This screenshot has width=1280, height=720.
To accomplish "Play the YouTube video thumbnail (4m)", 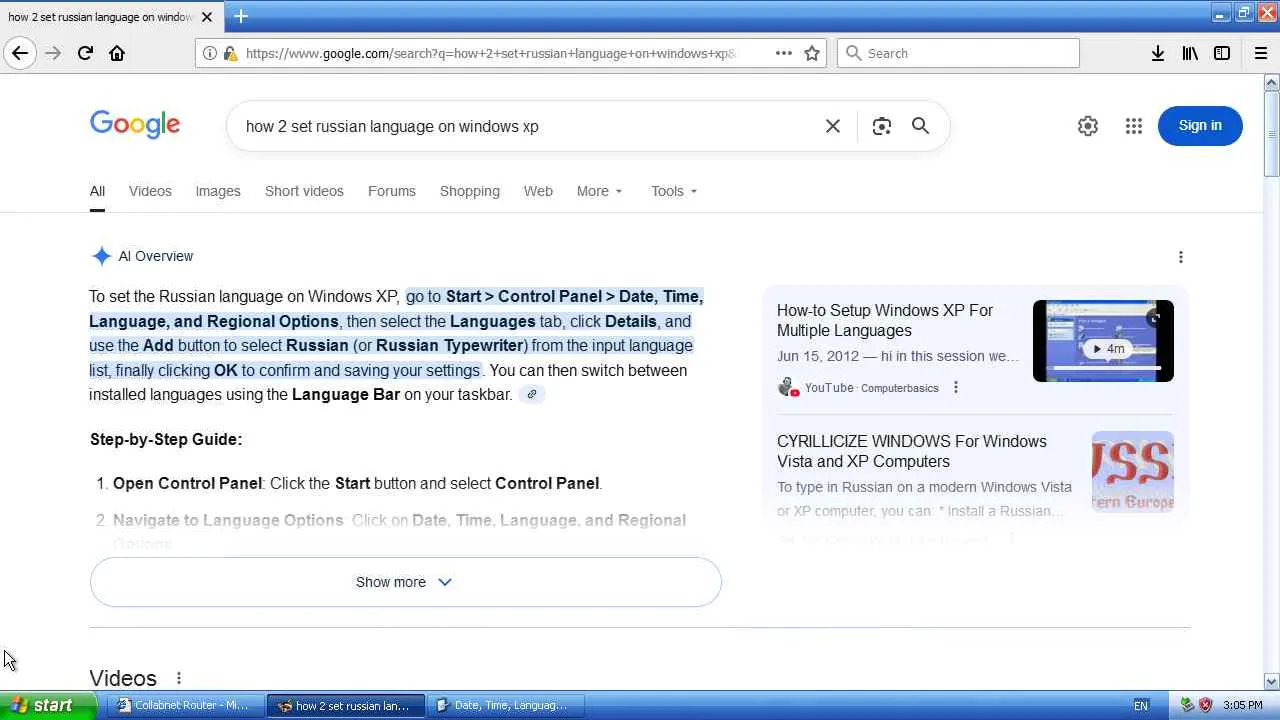I will [x=1103, y=341].
